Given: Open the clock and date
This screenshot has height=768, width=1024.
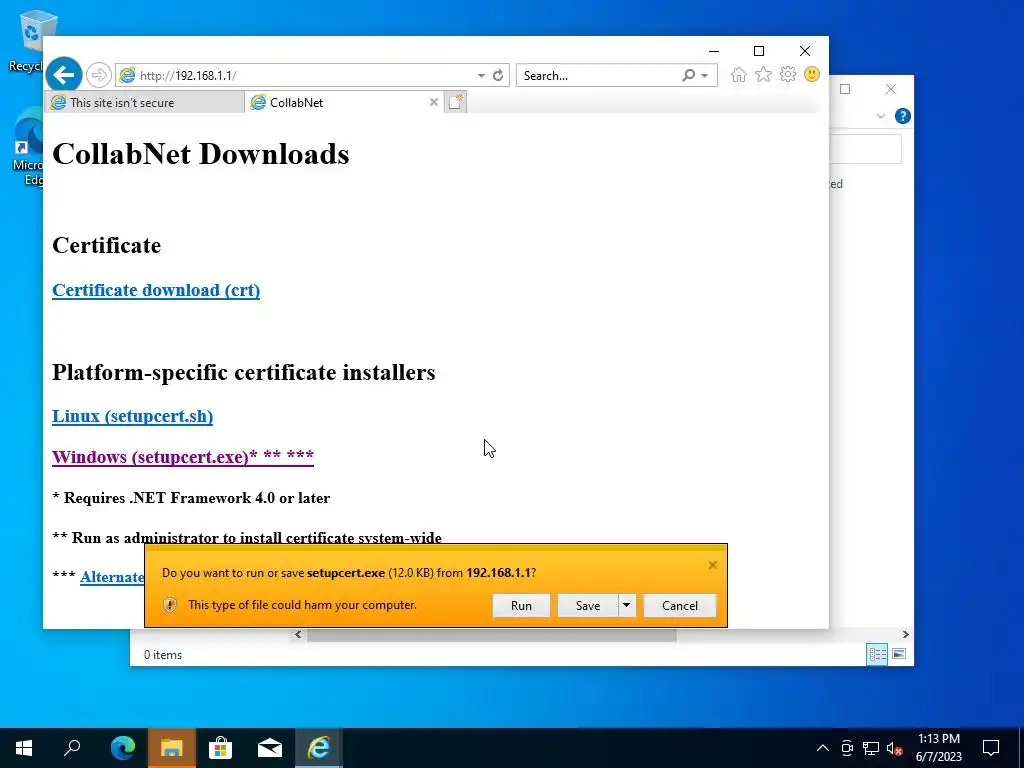Looking at the screenshot, I should pos(938,748).
